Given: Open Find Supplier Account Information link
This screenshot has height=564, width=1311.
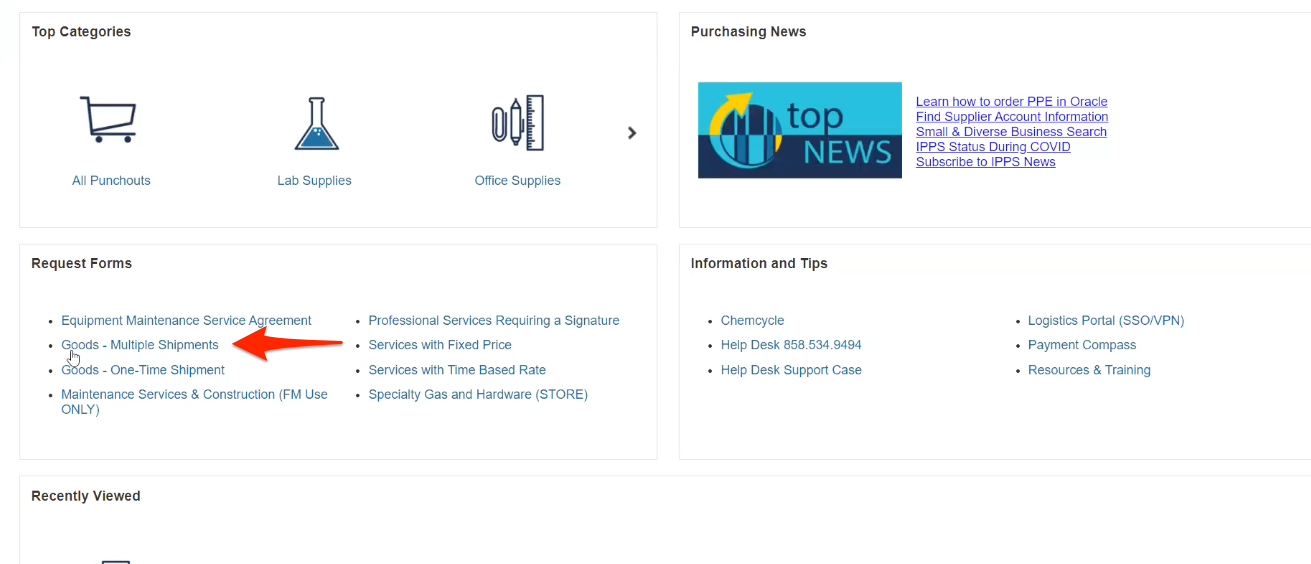Looking at the screenshot, I should [x=1012, y=117].
